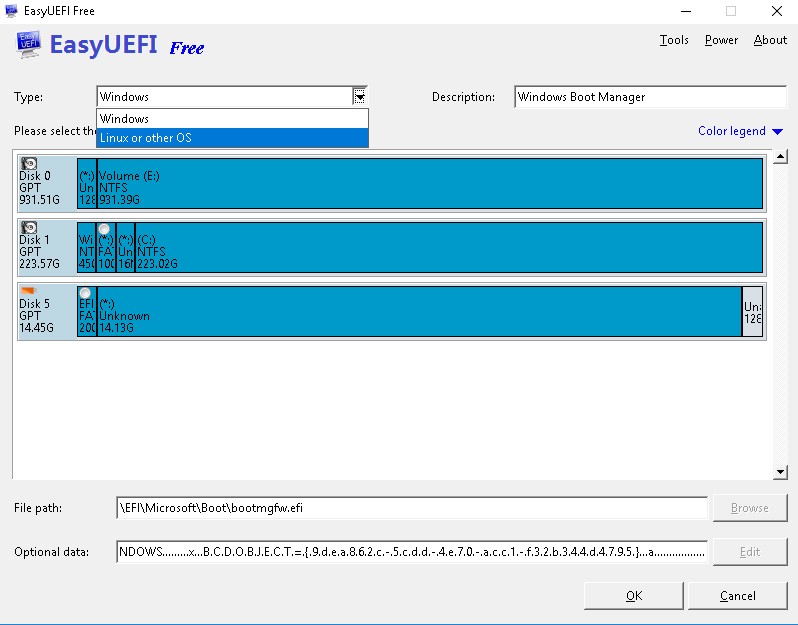This screenshot has width=798, height=625.
Task: Click the Description text field
Action: [650, 97]
